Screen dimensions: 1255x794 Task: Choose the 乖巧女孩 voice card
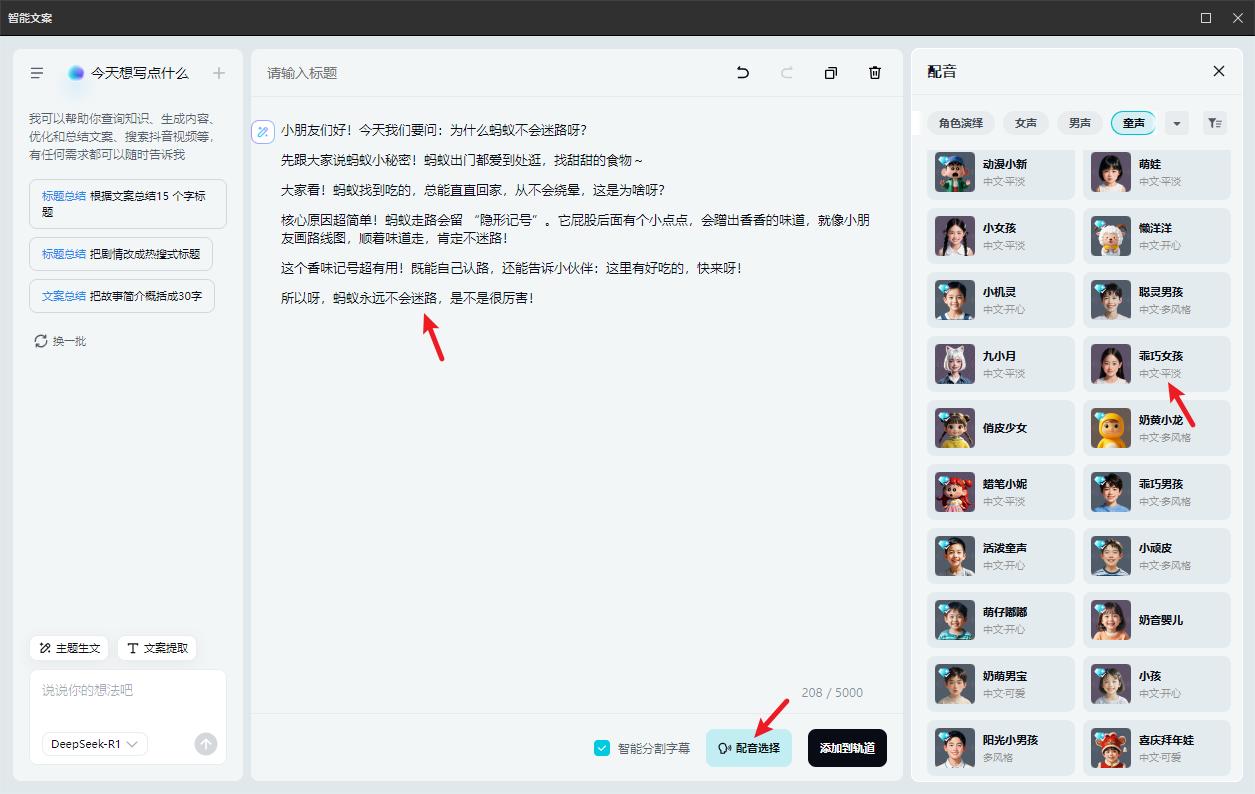click(1157, 364)
